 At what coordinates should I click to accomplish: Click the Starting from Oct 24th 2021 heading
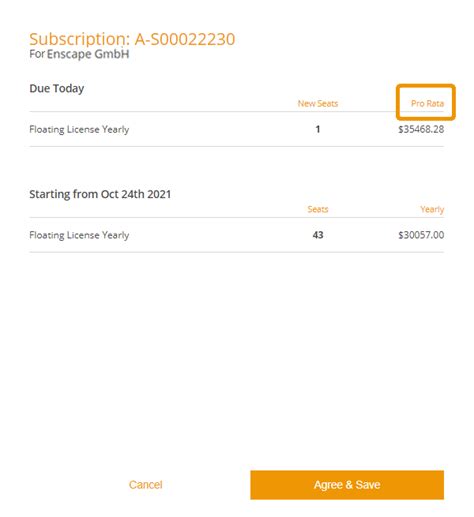coord(100,194)
